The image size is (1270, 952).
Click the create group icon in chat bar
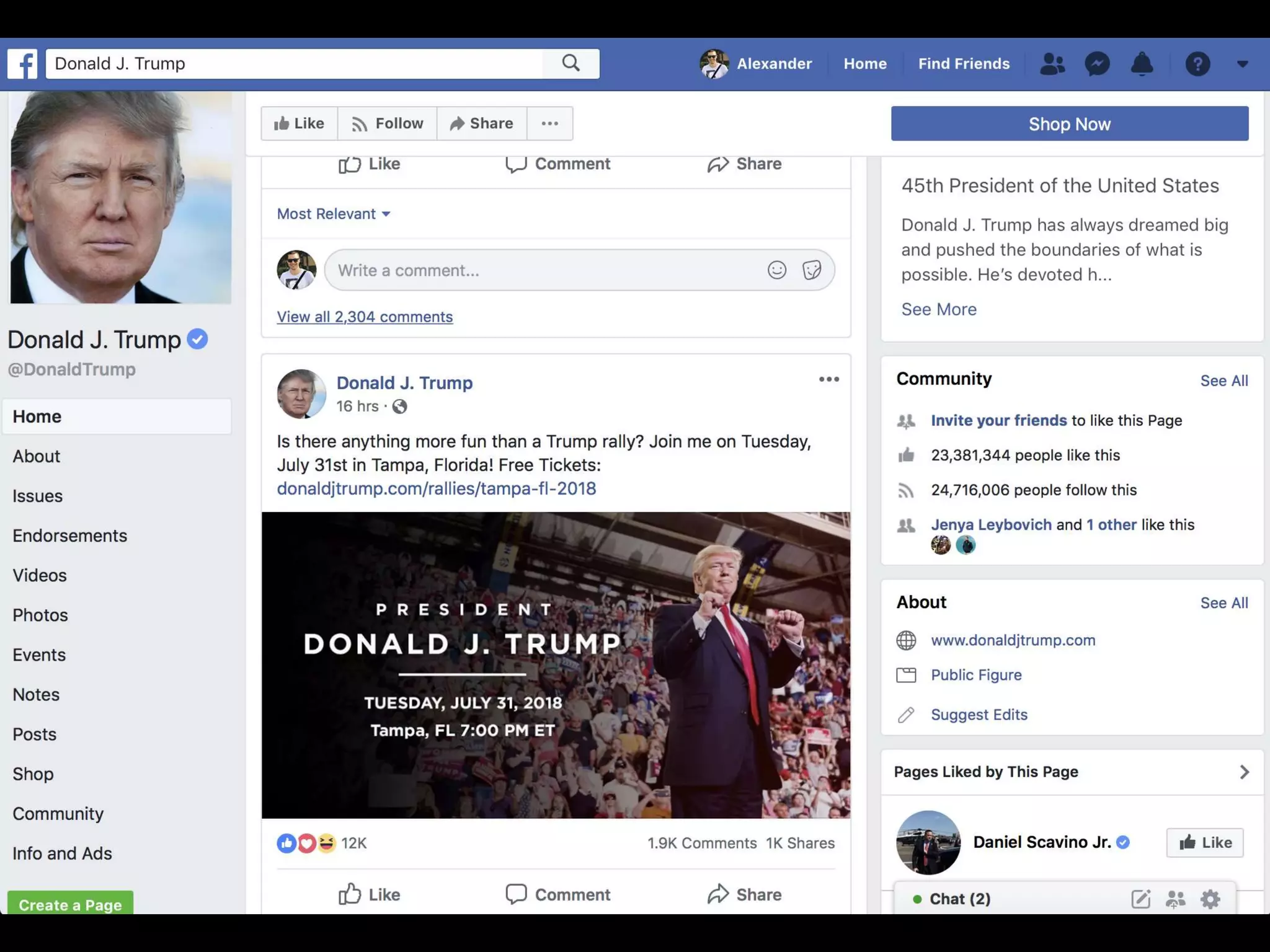(1175, 899)
